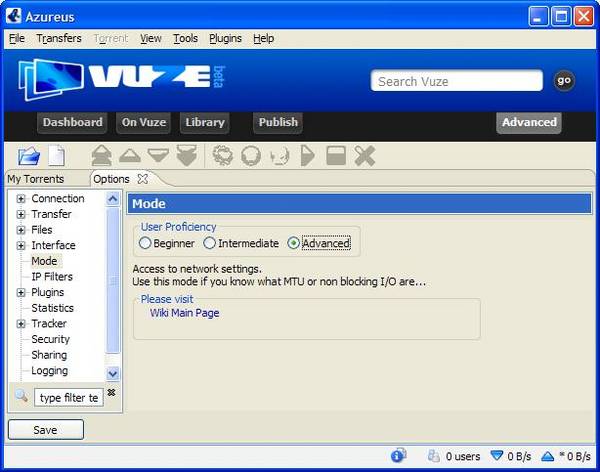This screenshot has height=472, width=600.
Task: Clear the filter text with X icon
Action: tap(111, 392)
